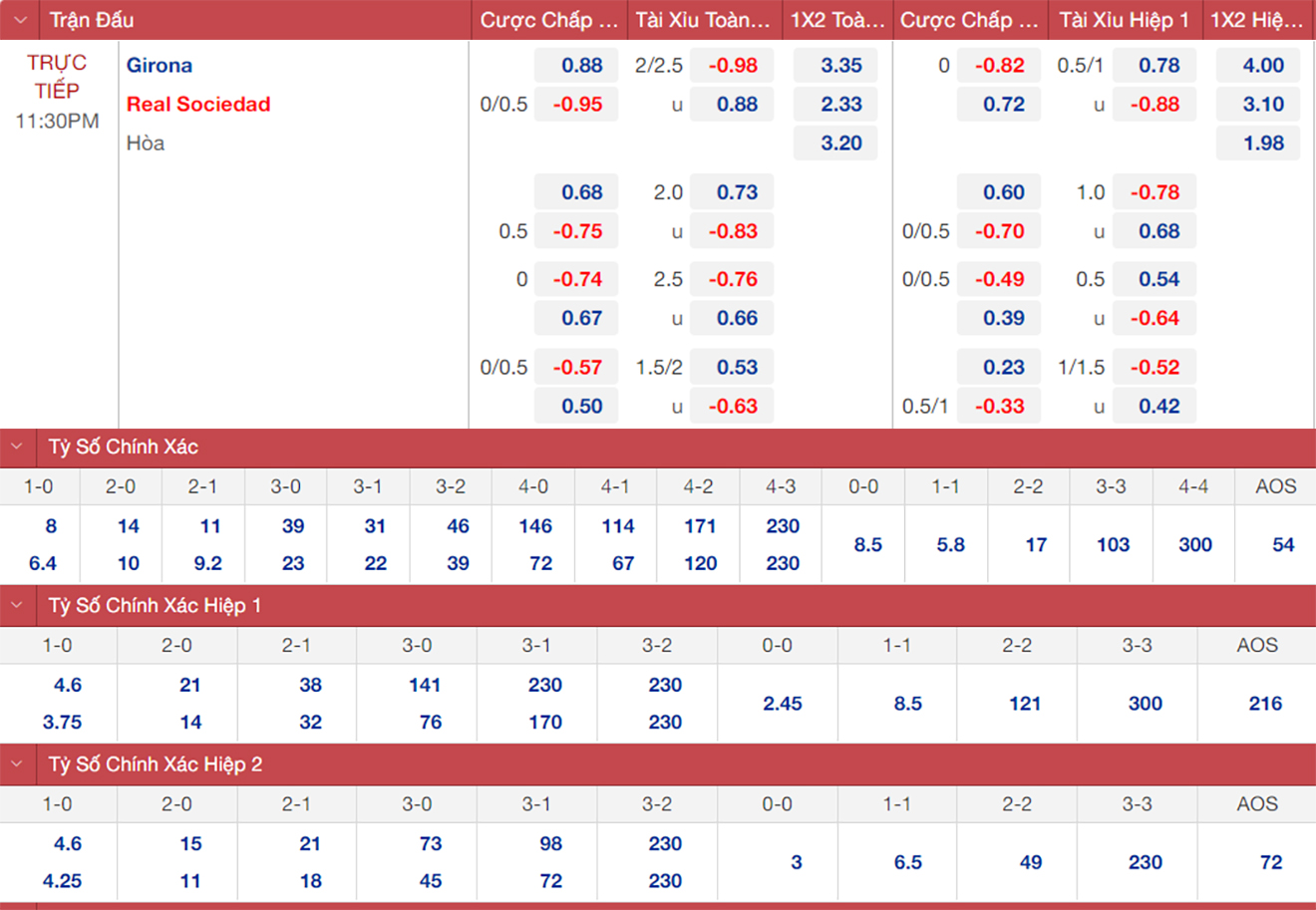Collapse the Trận Đấu section chevron
This screenshot has width=1316, height=910.
pos(20,20)
